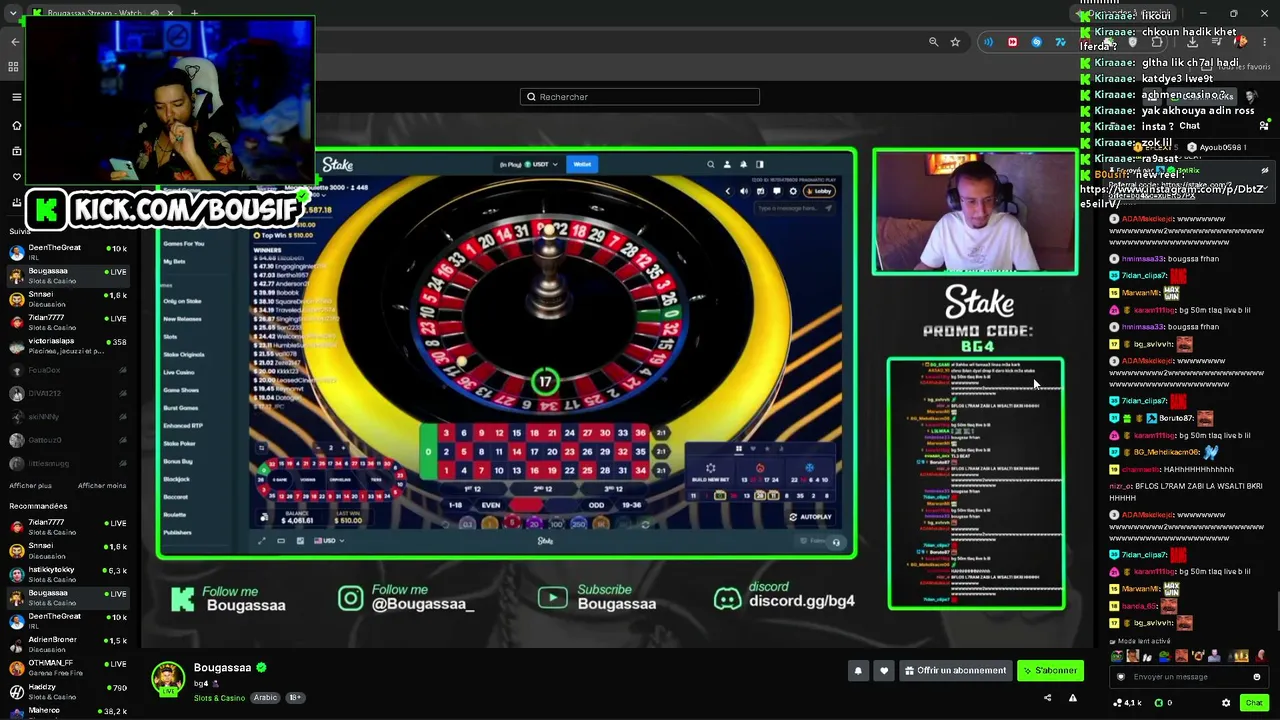Click the 'Arabic' language tag
Screen dimensions: 1280x720
point(265,698)
